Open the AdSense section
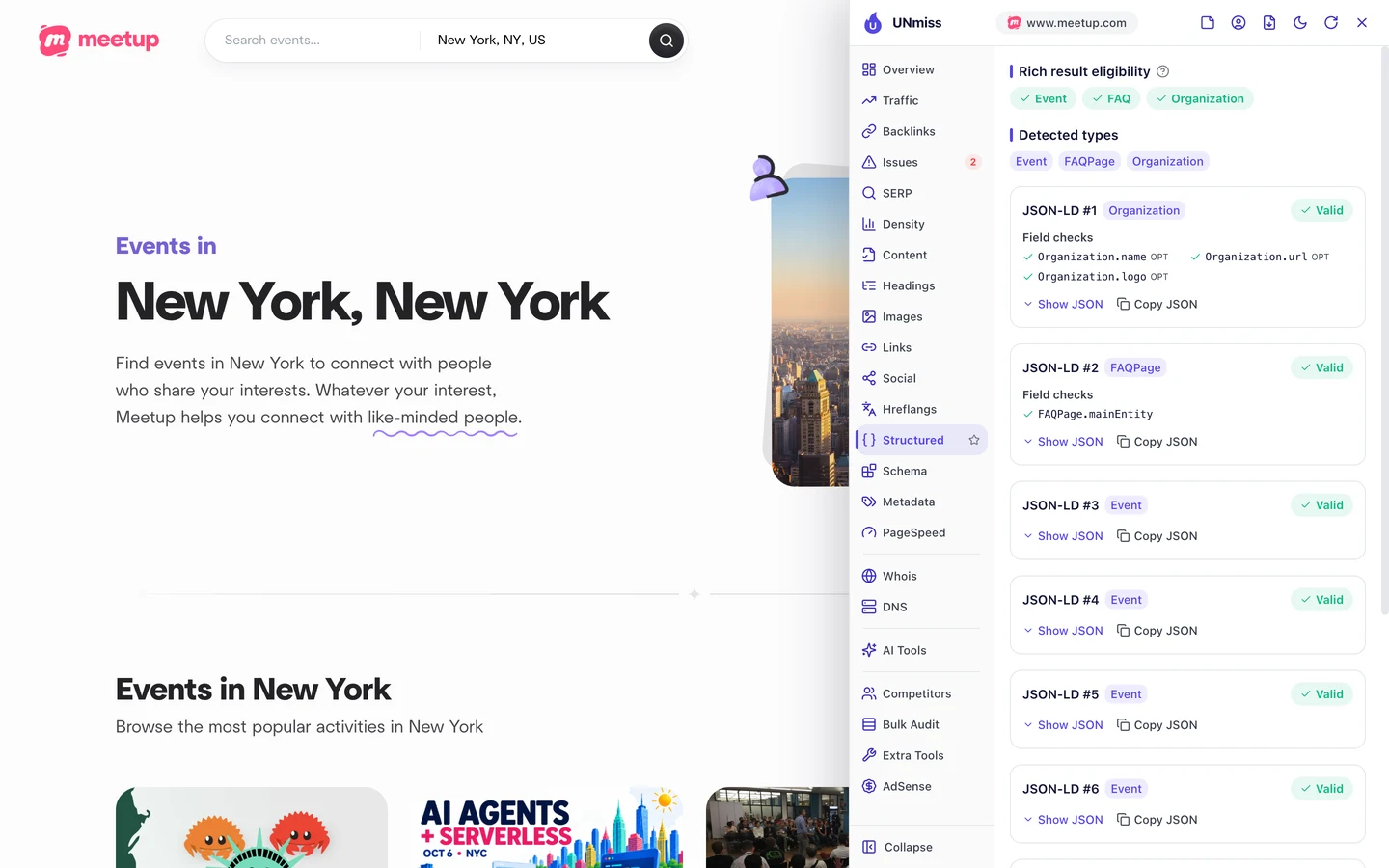This screenshot has width=1389, height=868. click(x=921, y=786)
